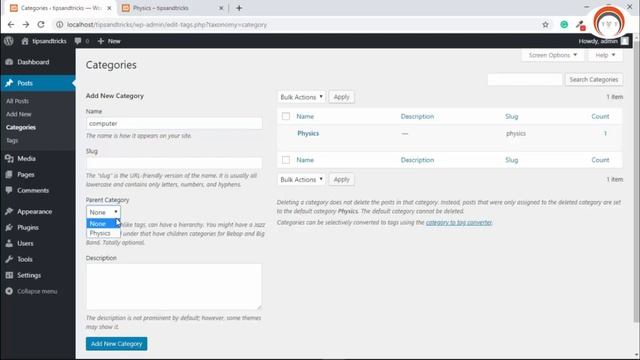Click into the Name input field
The image size is (640, 360).
click(174, 123)
